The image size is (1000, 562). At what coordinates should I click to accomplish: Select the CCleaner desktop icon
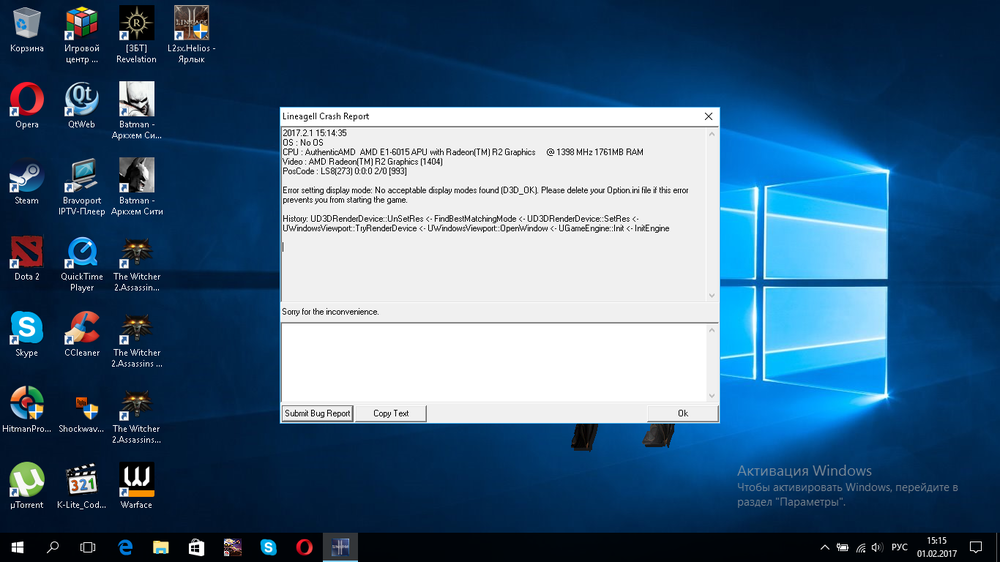click(x=81, y=328)
